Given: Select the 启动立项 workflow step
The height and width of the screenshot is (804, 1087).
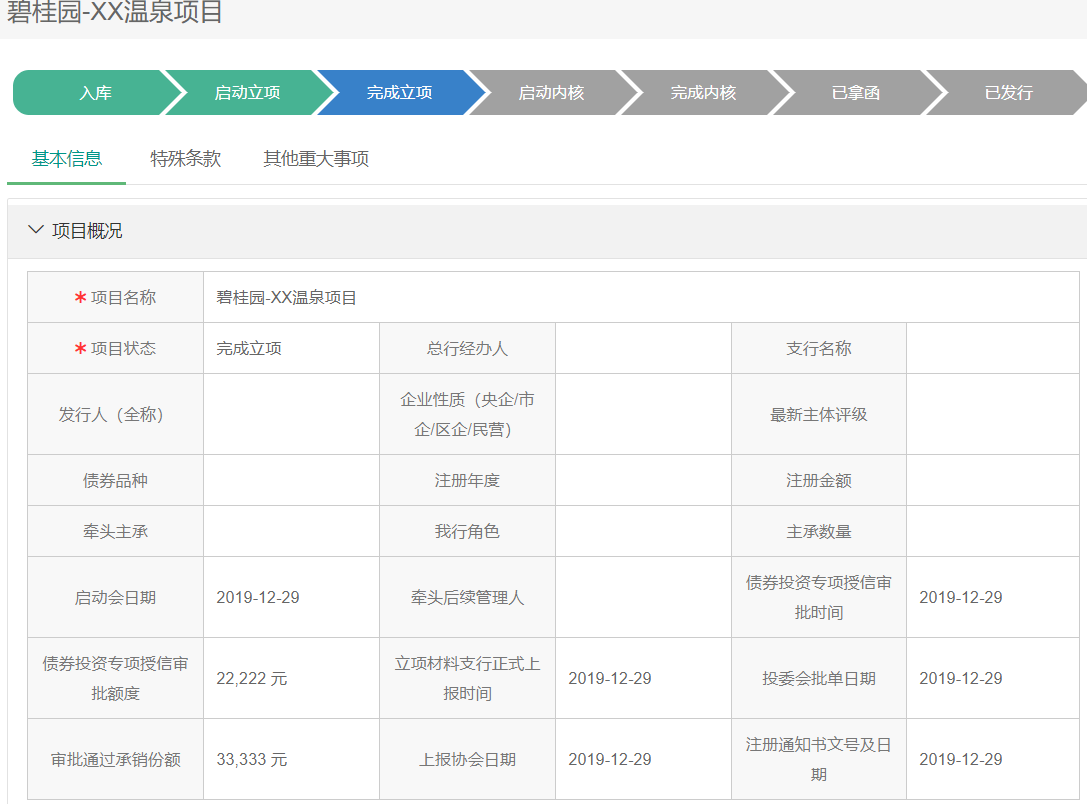Looking at the screenshot, I should [x=247, y=92].
